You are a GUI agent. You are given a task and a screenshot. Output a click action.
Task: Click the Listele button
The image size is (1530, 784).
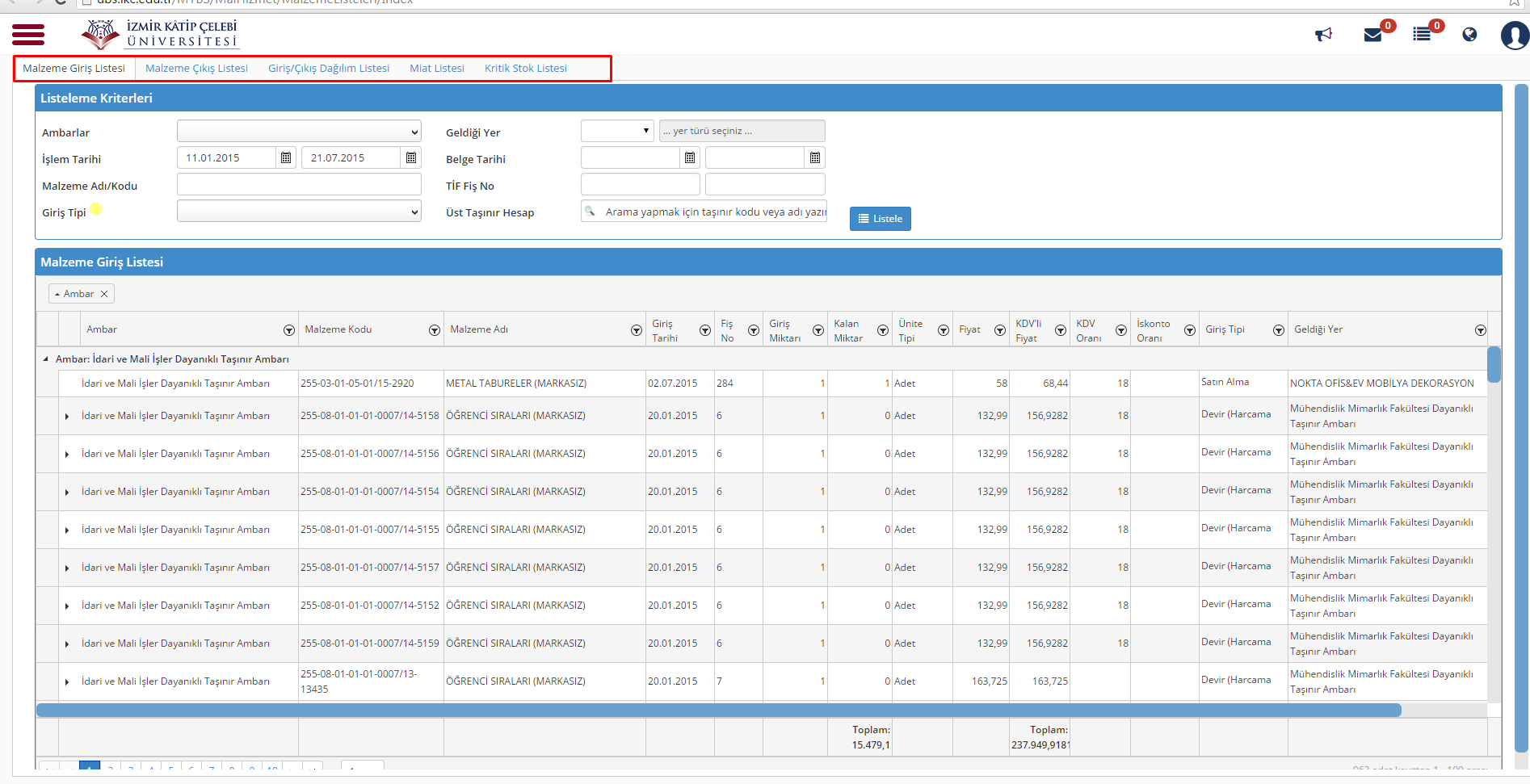(x=881, y=219)
